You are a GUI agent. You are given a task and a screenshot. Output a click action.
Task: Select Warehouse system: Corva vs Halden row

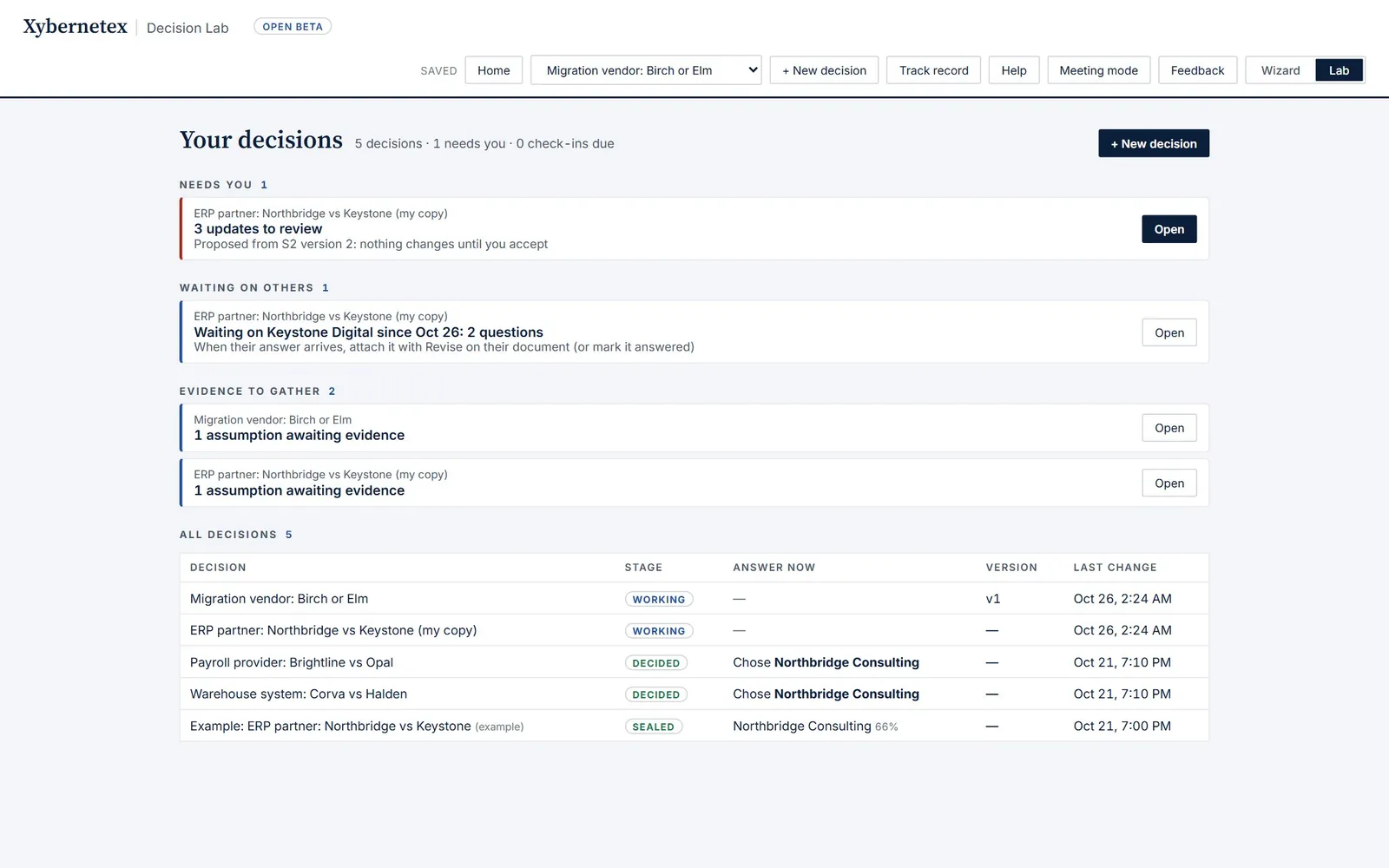point(694,694)
